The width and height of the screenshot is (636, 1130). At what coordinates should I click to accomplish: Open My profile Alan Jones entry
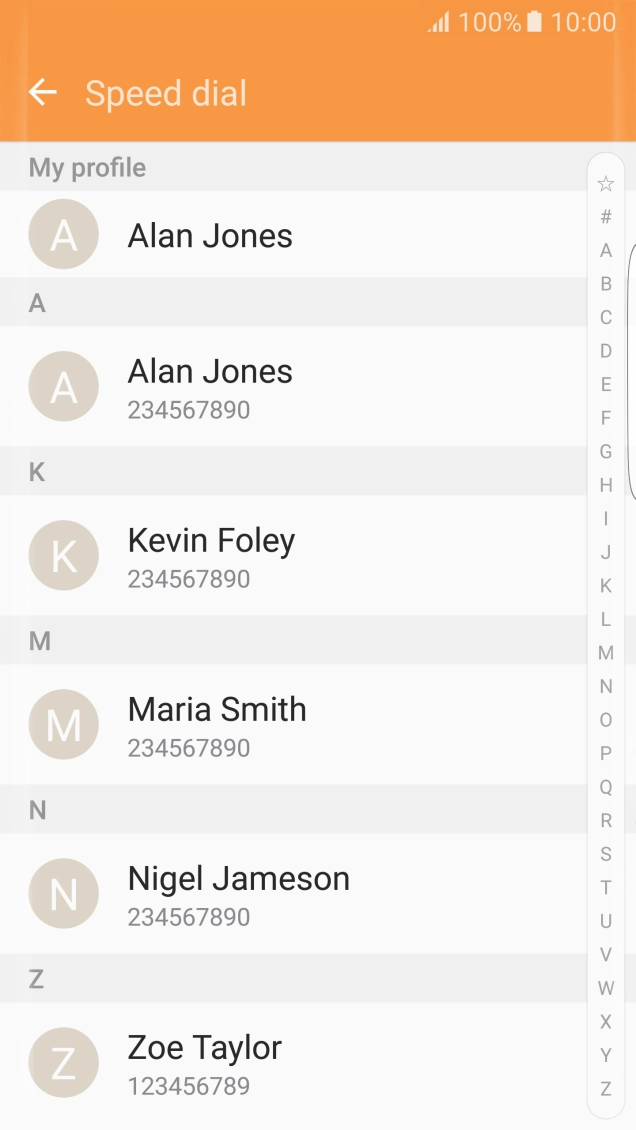coord(210,236)
